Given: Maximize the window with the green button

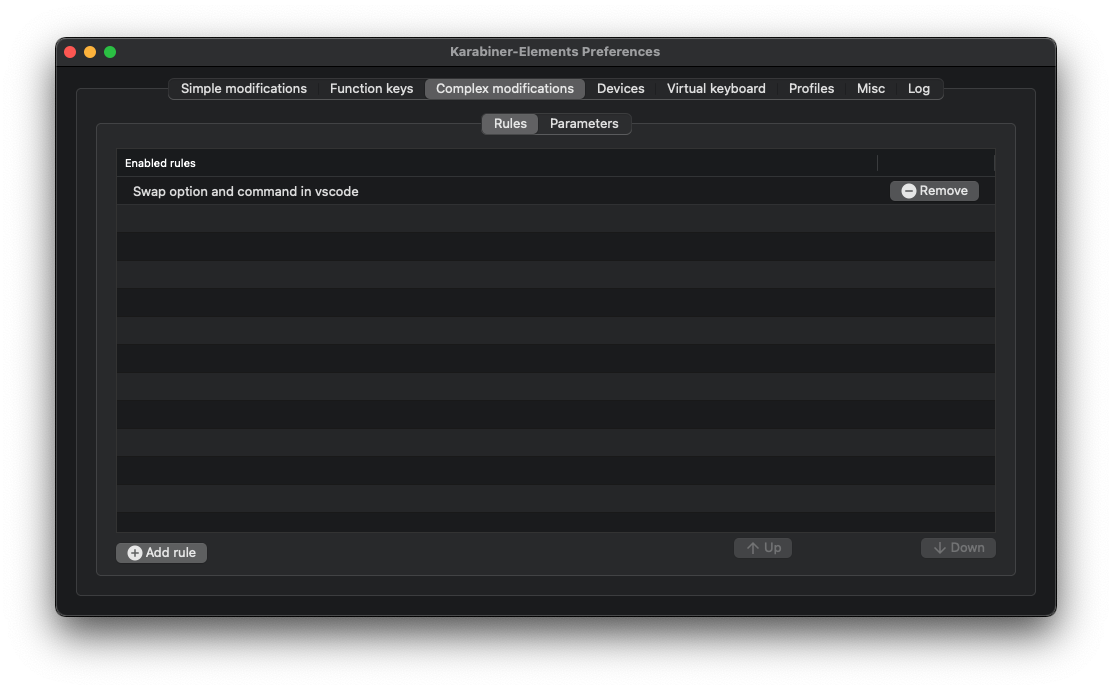Looking at the screenshot, I should pos(110,52).
